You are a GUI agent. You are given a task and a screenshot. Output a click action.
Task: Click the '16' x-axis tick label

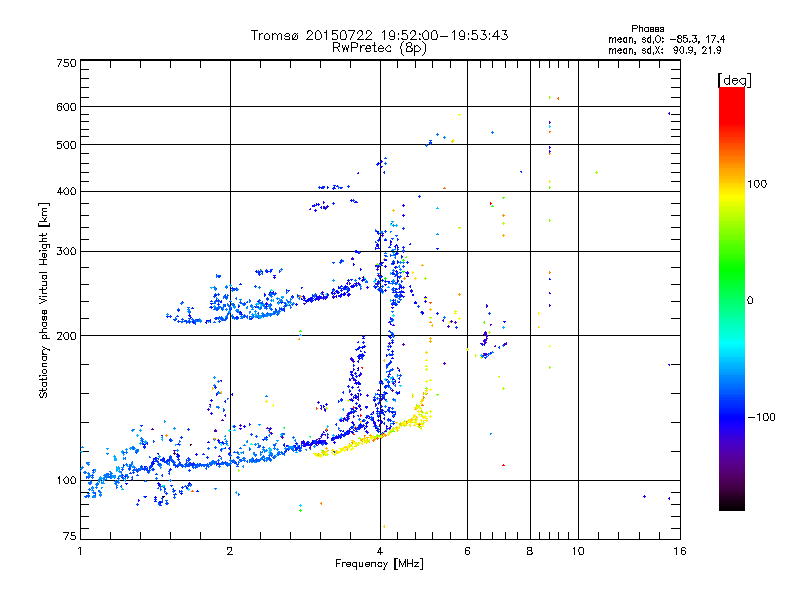coord(680,551)
